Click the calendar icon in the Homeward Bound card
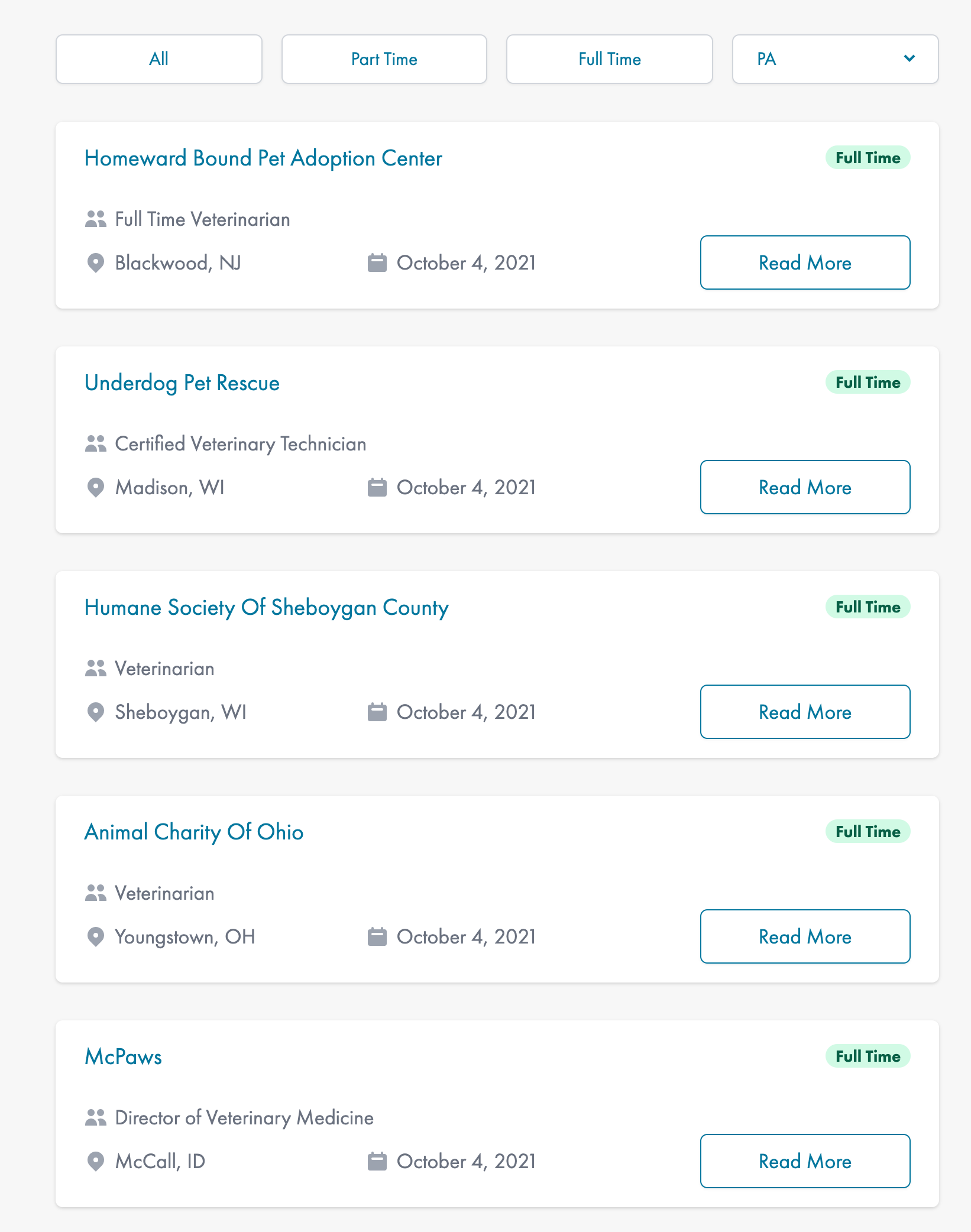The height and width of the screenshot is (1232, 971). click(377, 263)
